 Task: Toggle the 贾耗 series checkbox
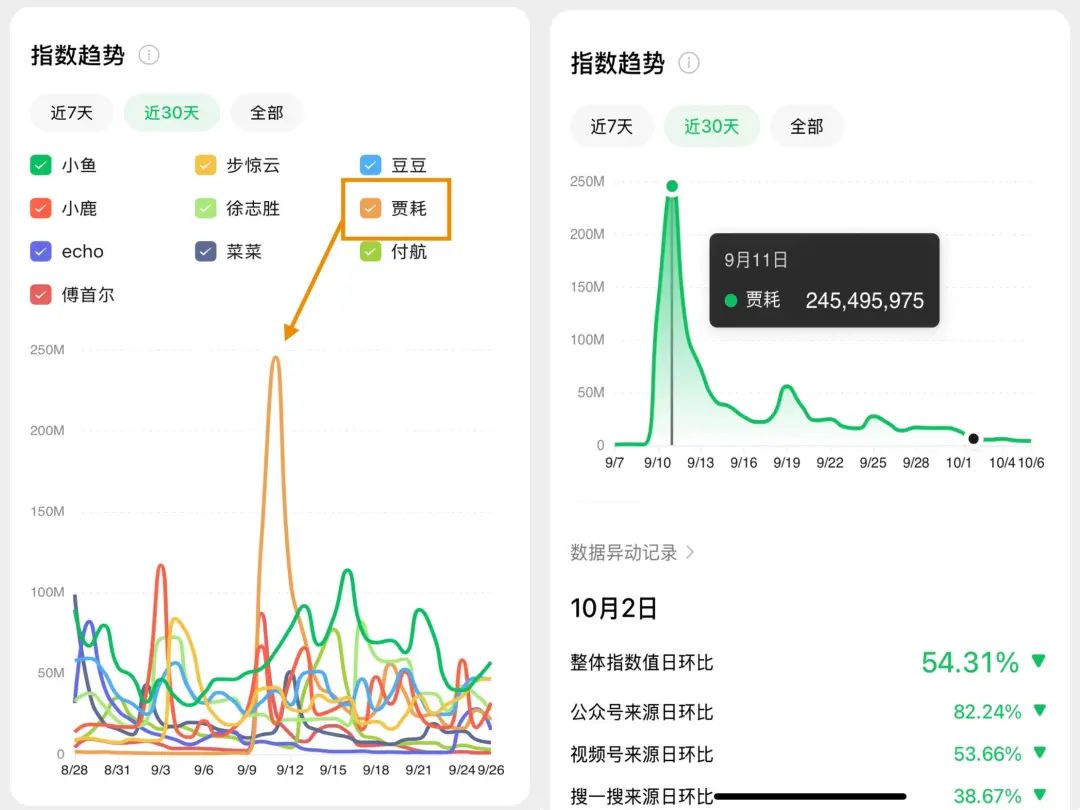pos(371,208)
